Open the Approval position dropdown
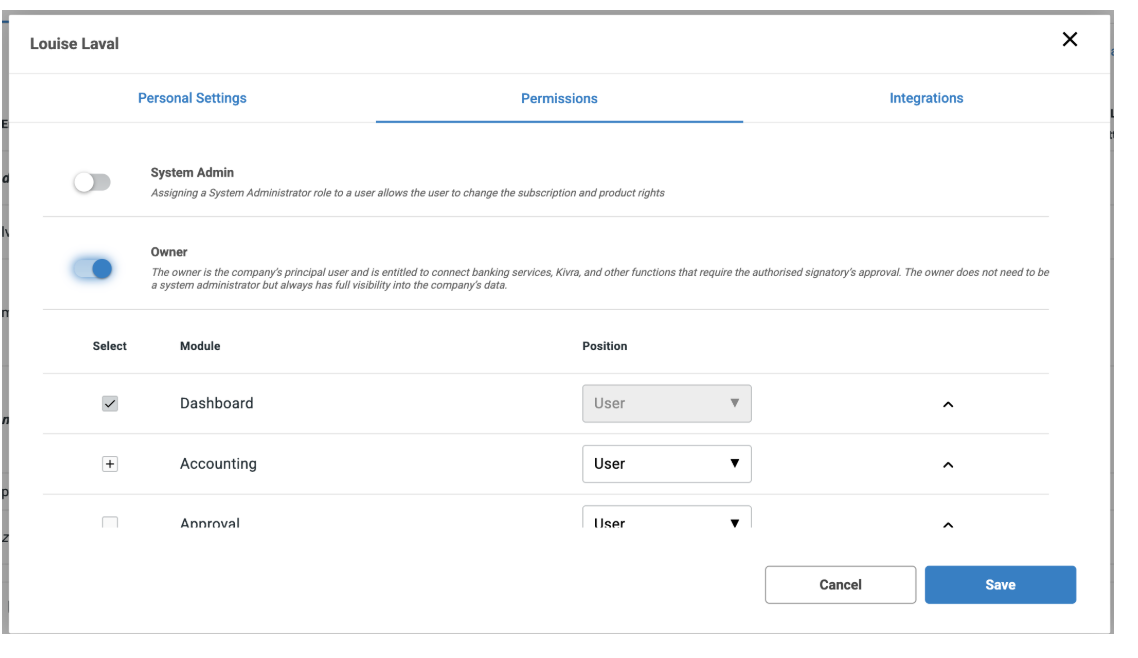1138x658 pixels. pos(666,520)
